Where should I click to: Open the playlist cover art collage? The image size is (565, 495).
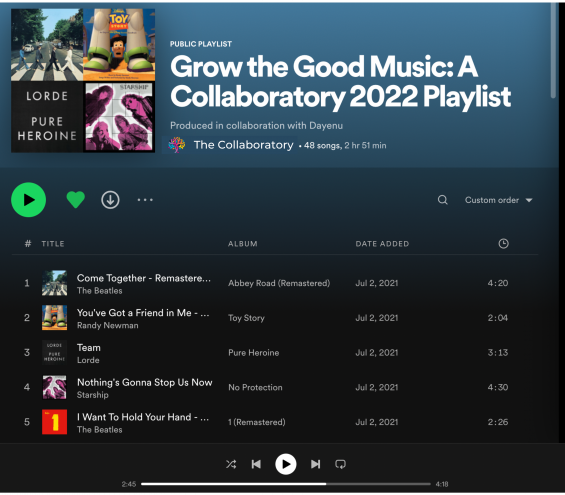[x=83, y=80]
